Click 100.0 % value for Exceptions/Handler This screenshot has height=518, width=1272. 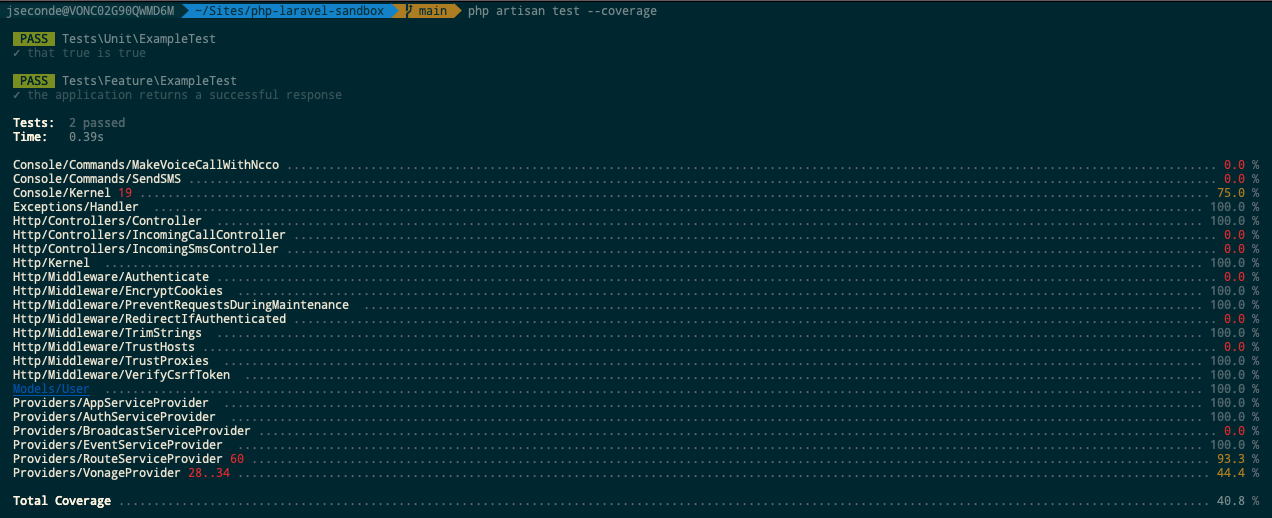click(1235, 207)
